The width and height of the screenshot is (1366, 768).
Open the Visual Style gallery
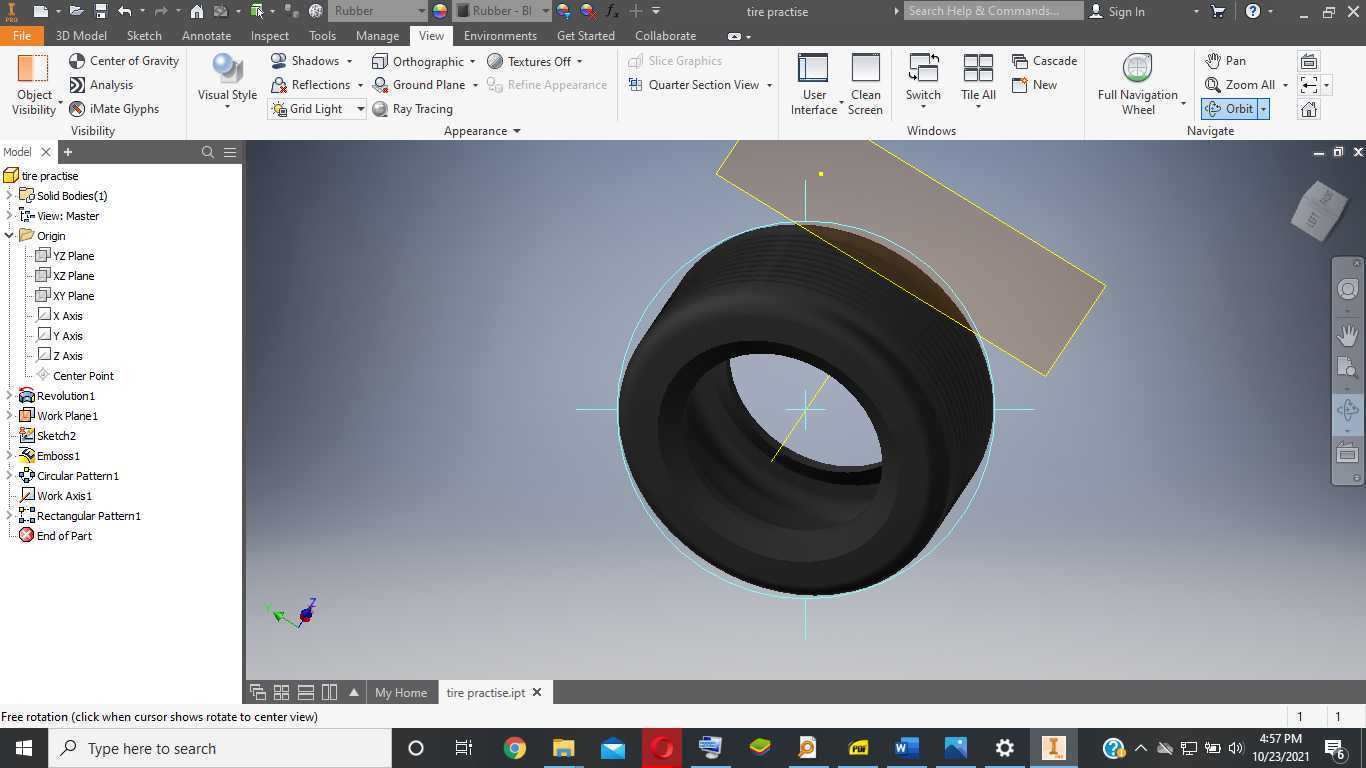tap(227, 82)
